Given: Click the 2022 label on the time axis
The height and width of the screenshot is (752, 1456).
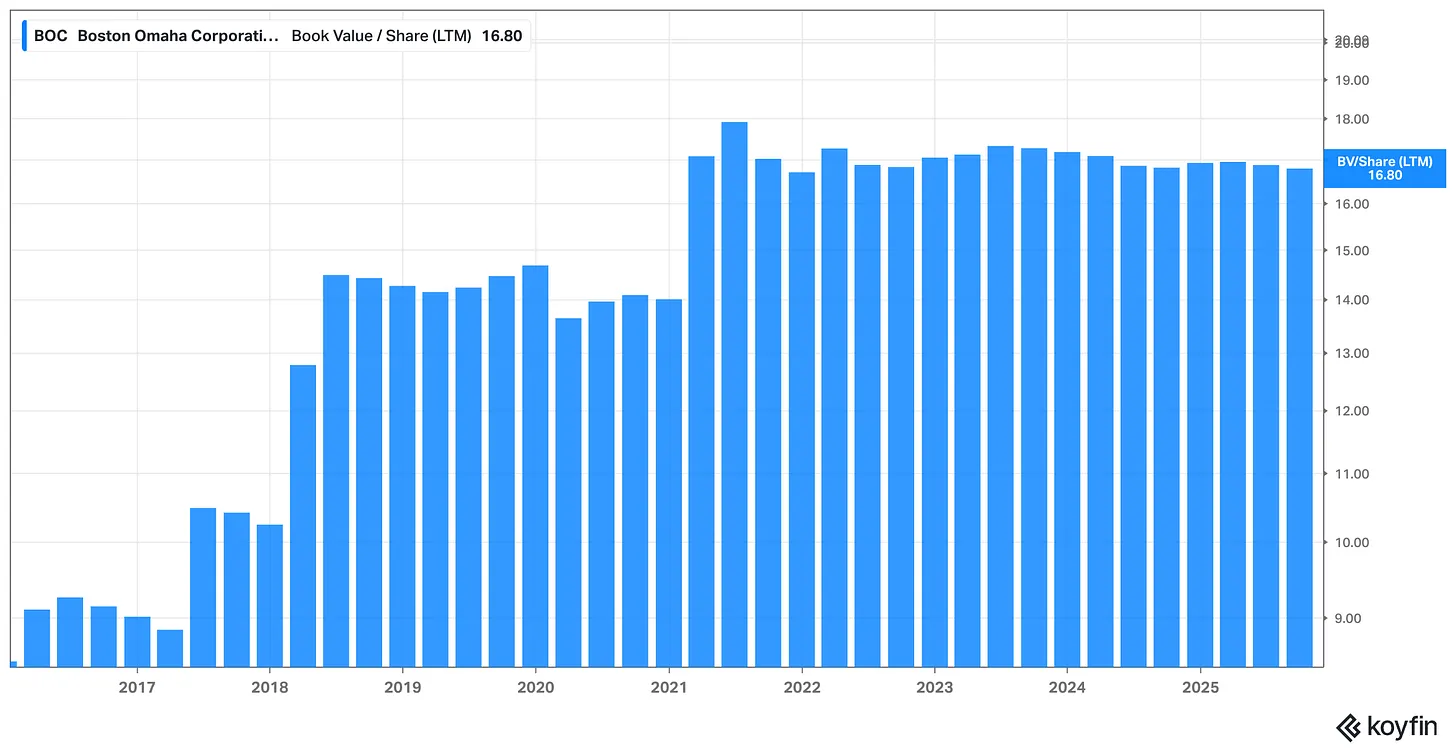Looking at the screenshot, I should tap(801, 688).
